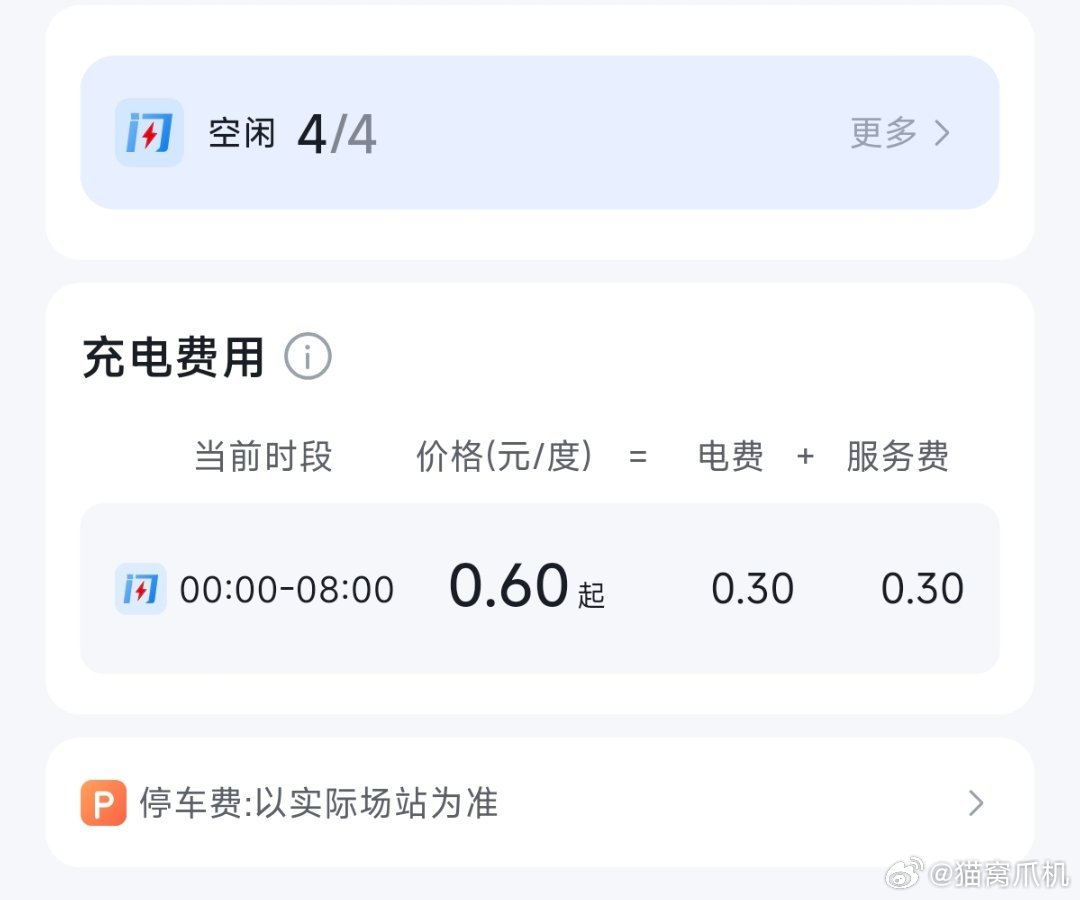Click the 价格(元/度) column header
Screen dimensions: 1080x900
(505, 457)
